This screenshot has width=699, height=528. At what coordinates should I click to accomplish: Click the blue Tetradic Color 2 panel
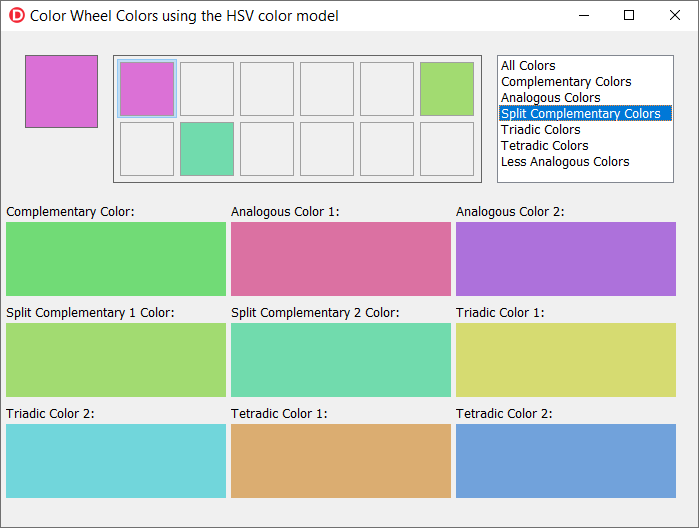(566, 461)
